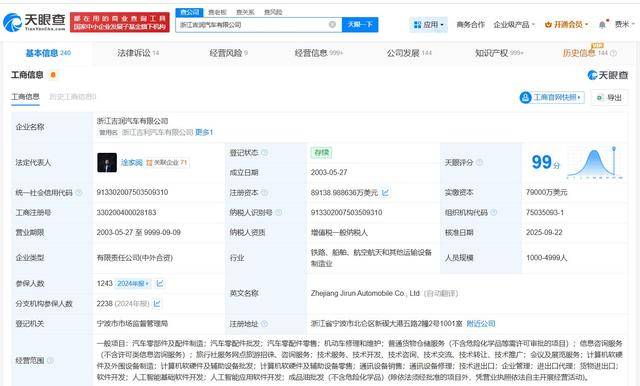The image size is (640, 386).
Task: Click help icon beside 经营范围
Action: click(50, 360)
